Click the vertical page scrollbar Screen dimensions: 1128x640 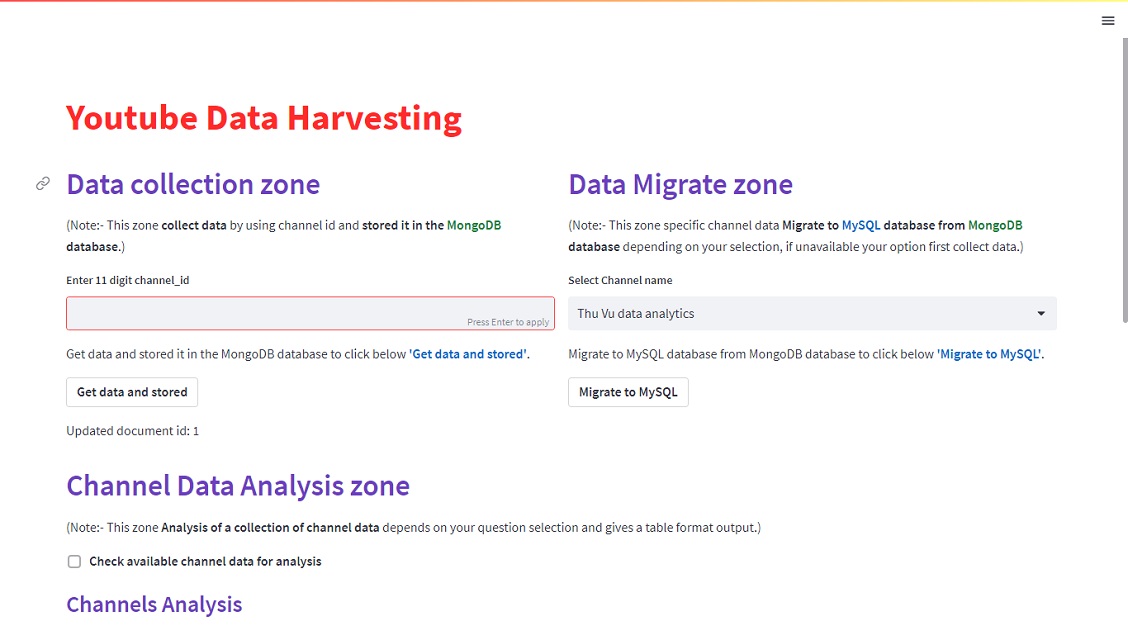(1124, 180)
